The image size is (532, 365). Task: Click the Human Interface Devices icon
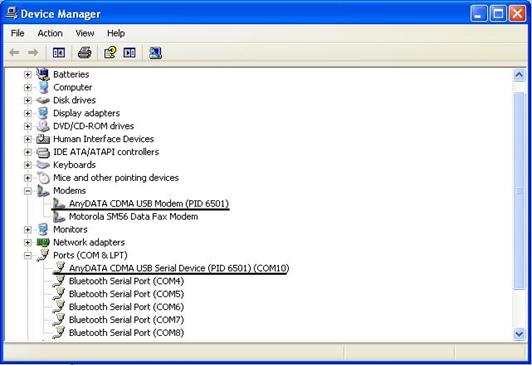[x=43, y=139]
